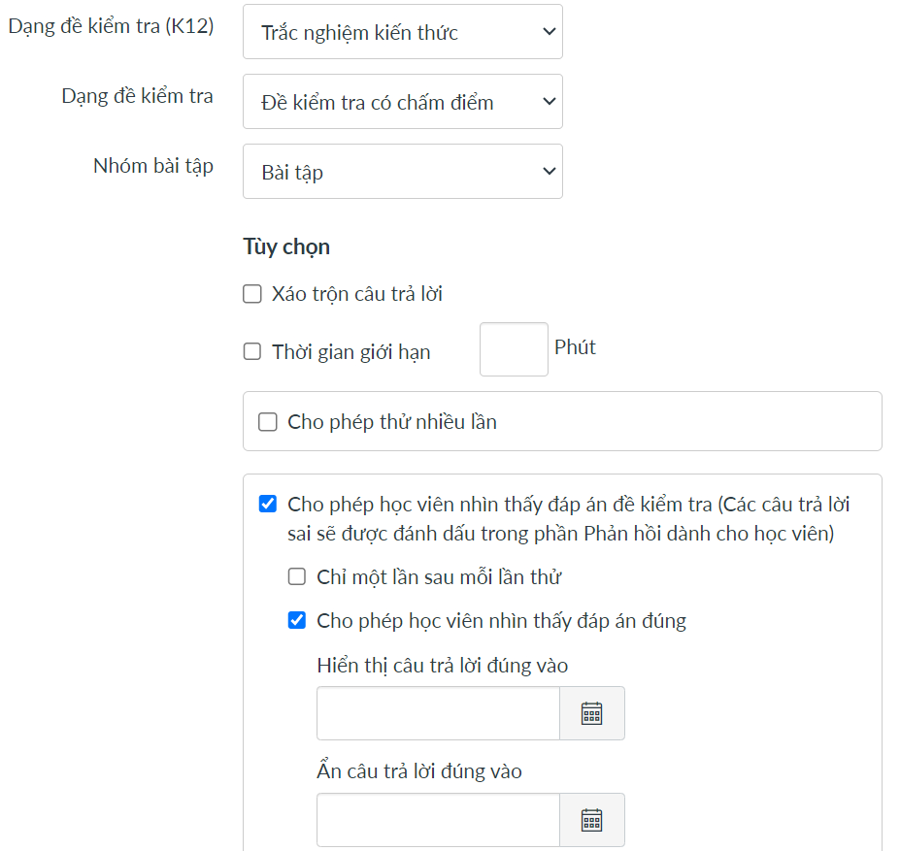The image size is (900, 851).
Task: Enable the 'Thời gian giới hạn' checkbox
Action: coord(252,351)
